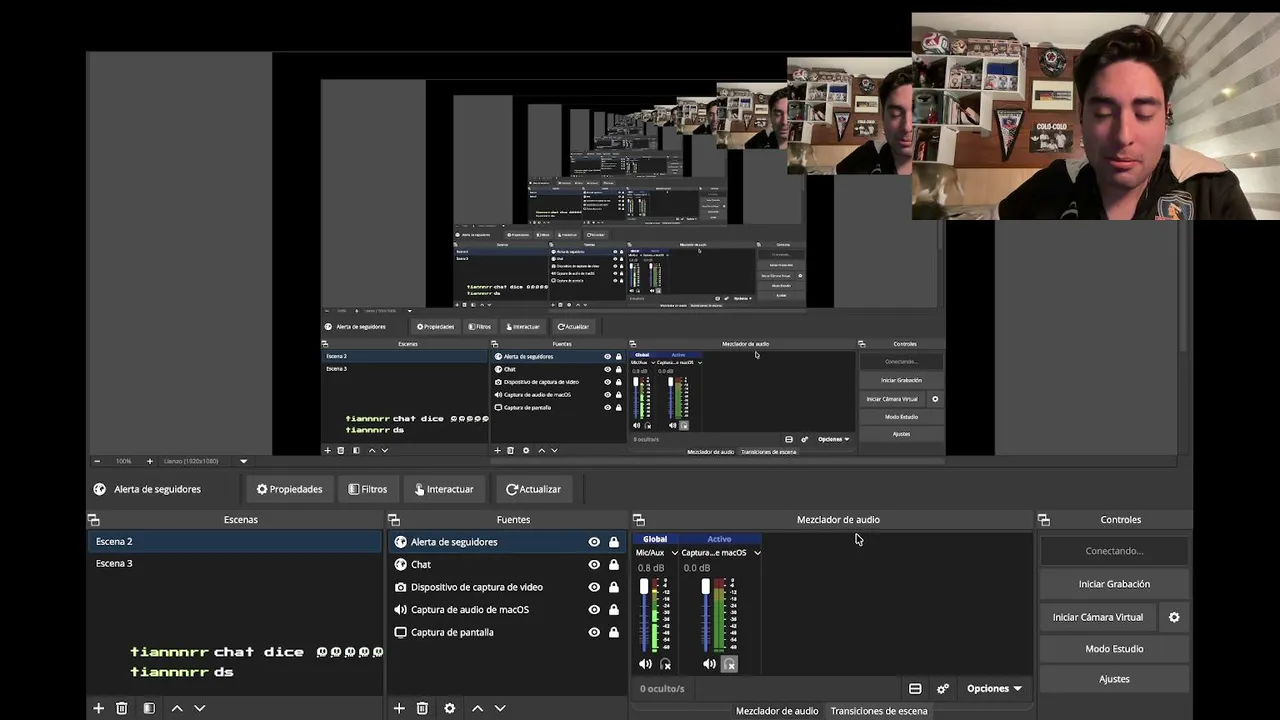1280x720 pixels.
Task: Select the Chat source row
Action: [505, 565]
